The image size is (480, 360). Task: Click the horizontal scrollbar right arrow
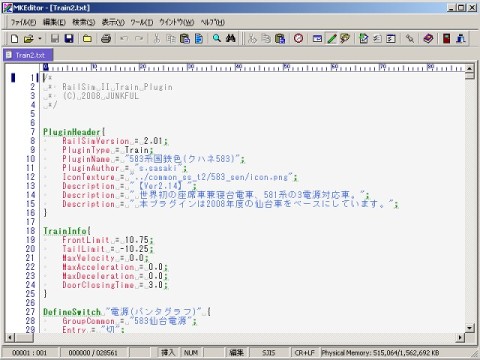[x=460, y=337]
